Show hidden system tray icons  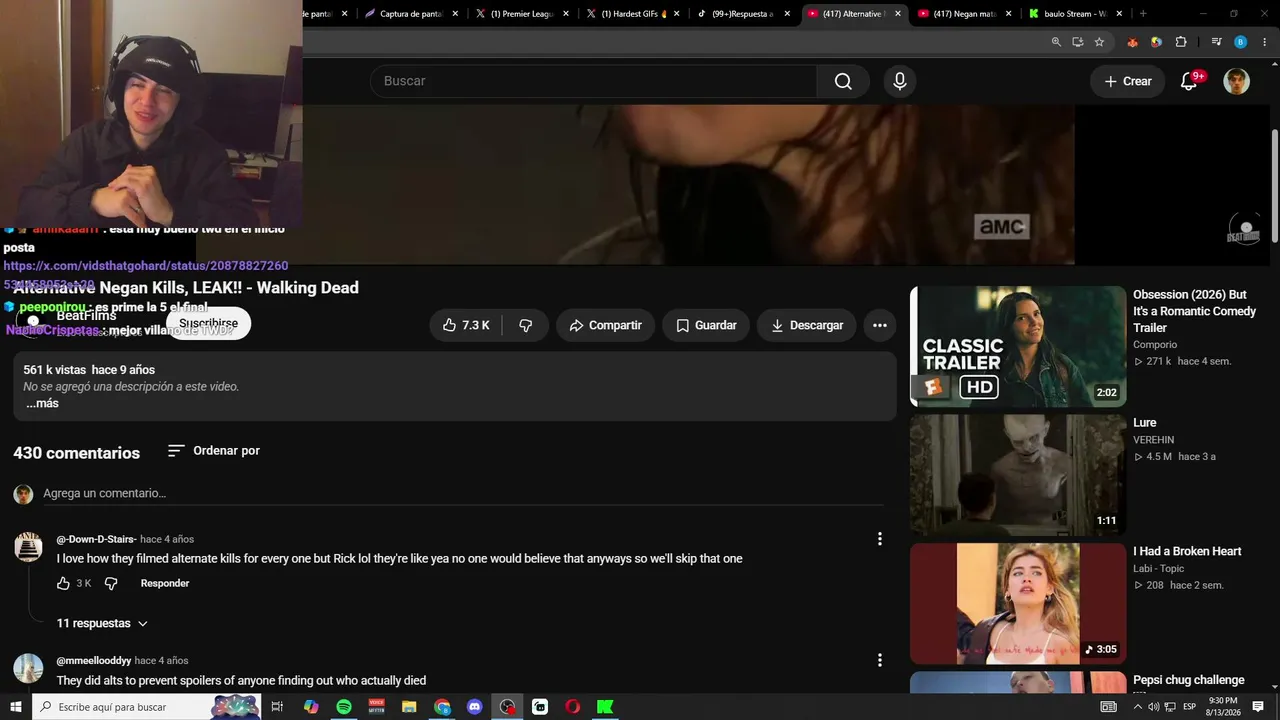[x=1137, y=707]
